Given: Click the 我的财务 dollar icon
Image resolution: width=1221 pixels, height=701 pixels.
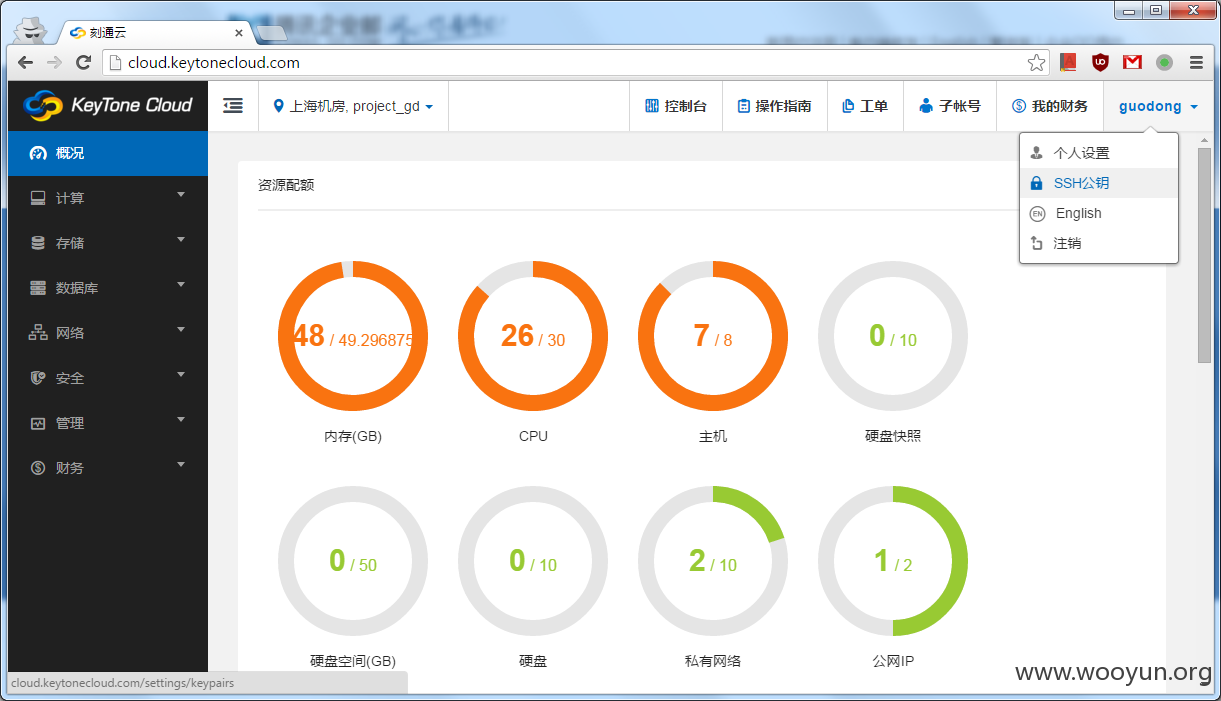Looking at the screenshot, I should (x=1019, y=106).
